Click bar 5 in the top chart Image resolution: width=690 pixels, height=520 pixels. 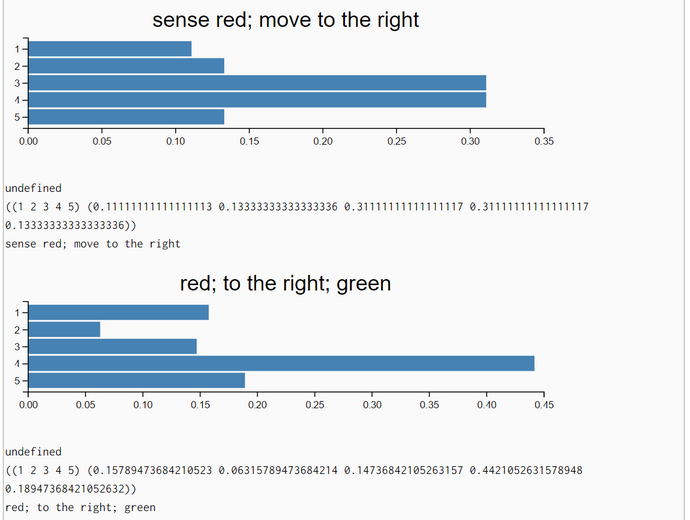[x=126, y=117]
